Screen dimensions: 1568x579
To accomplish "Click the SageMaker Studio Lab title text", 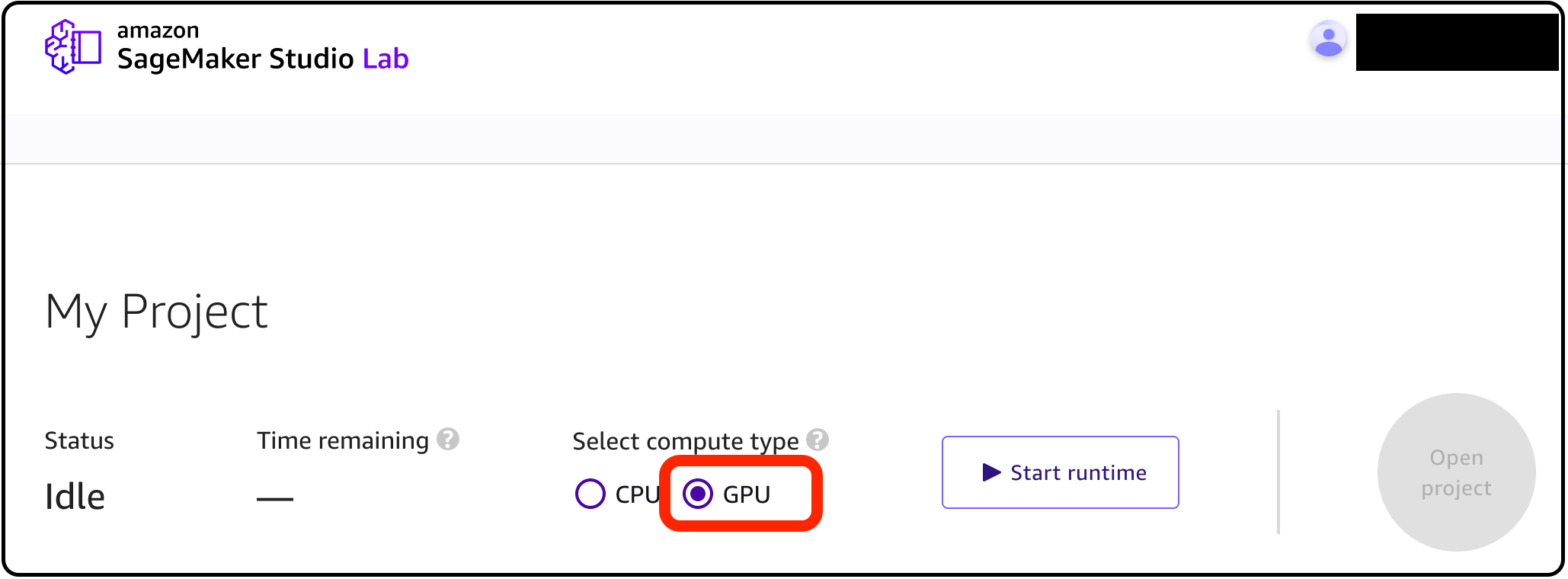I will tap(262, 59).
